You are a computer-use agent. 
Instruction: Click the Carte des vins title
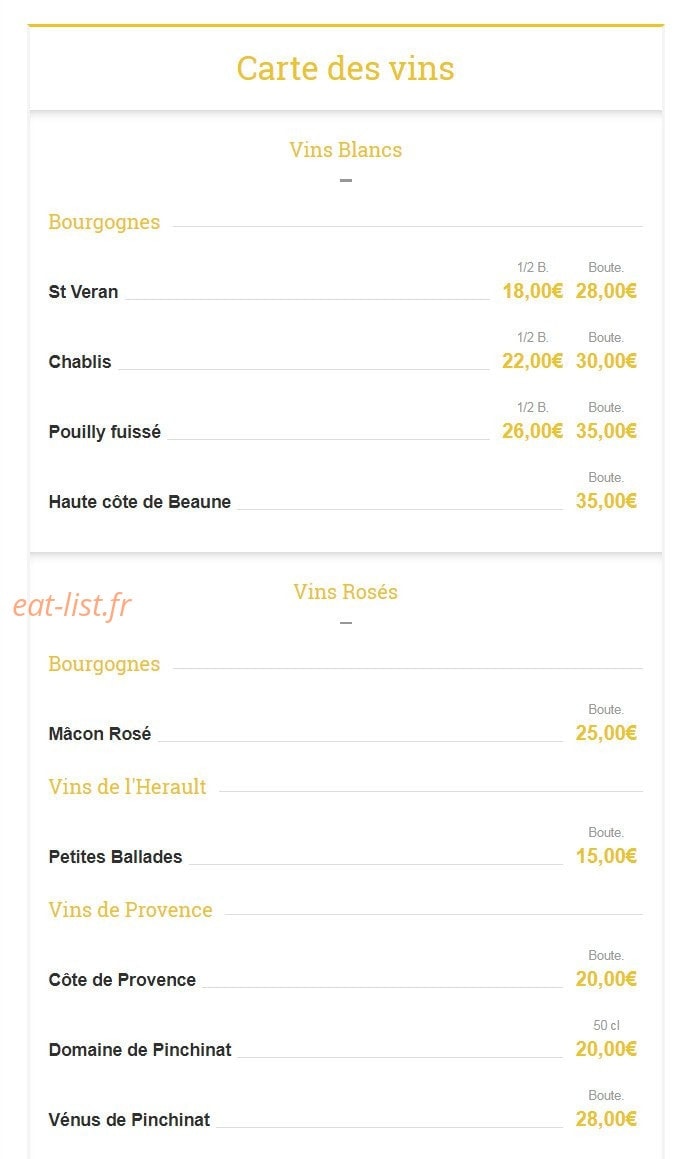pyautogui.click(x=345, y=69)
